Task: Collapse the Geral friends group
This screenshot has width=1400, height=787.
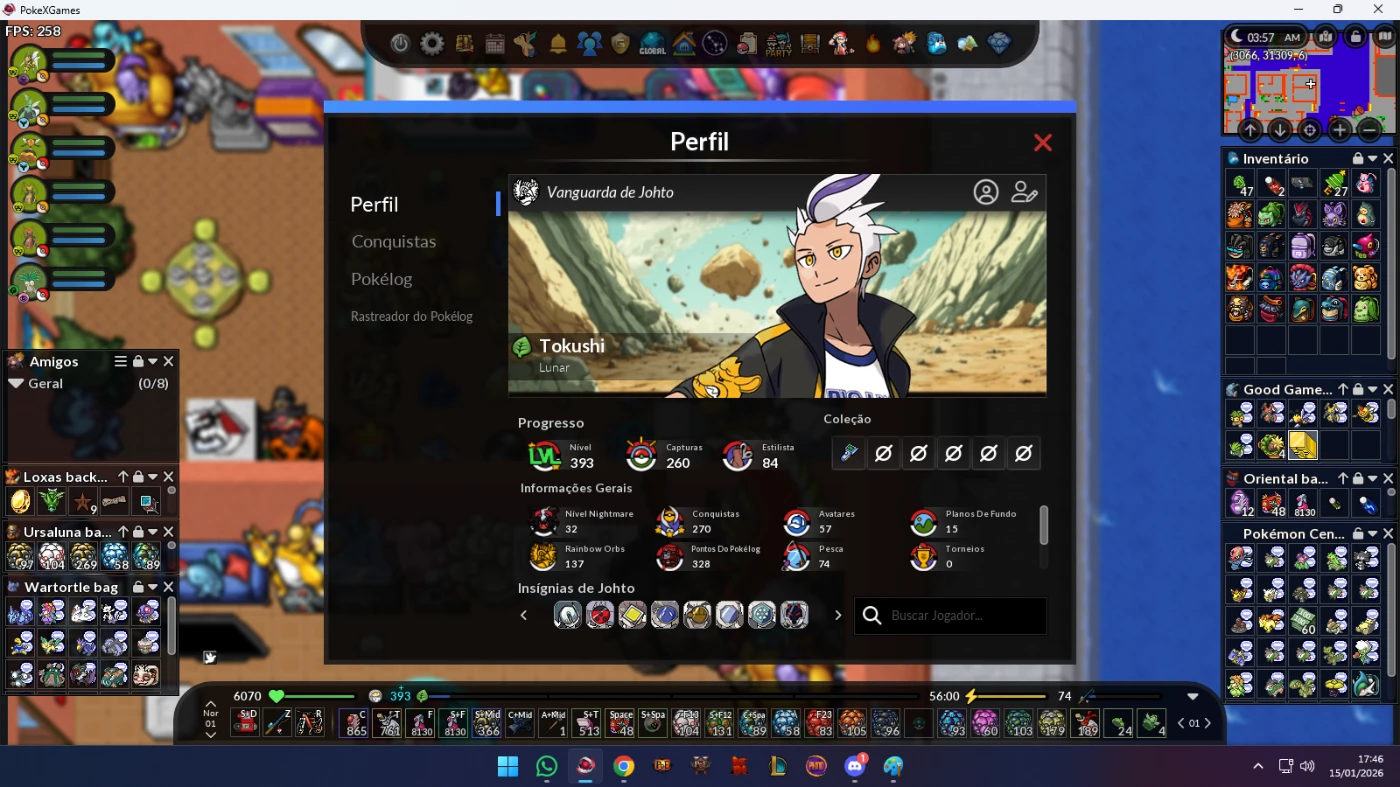Action: coord(16,383)
